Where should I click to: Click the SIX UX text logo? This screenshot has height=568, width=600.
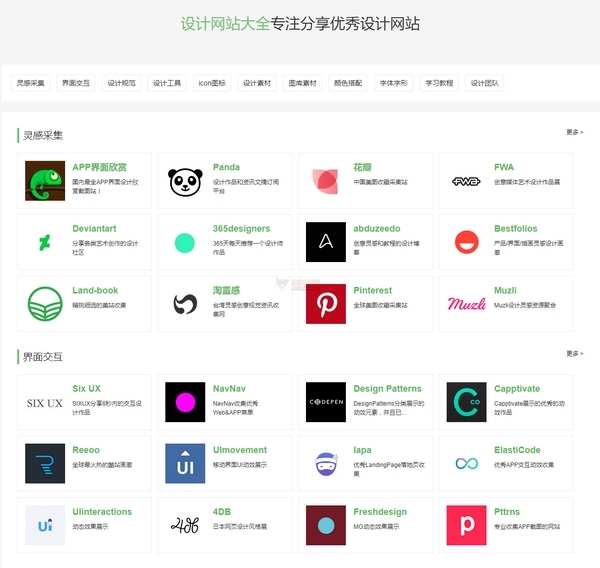(45, 403)
